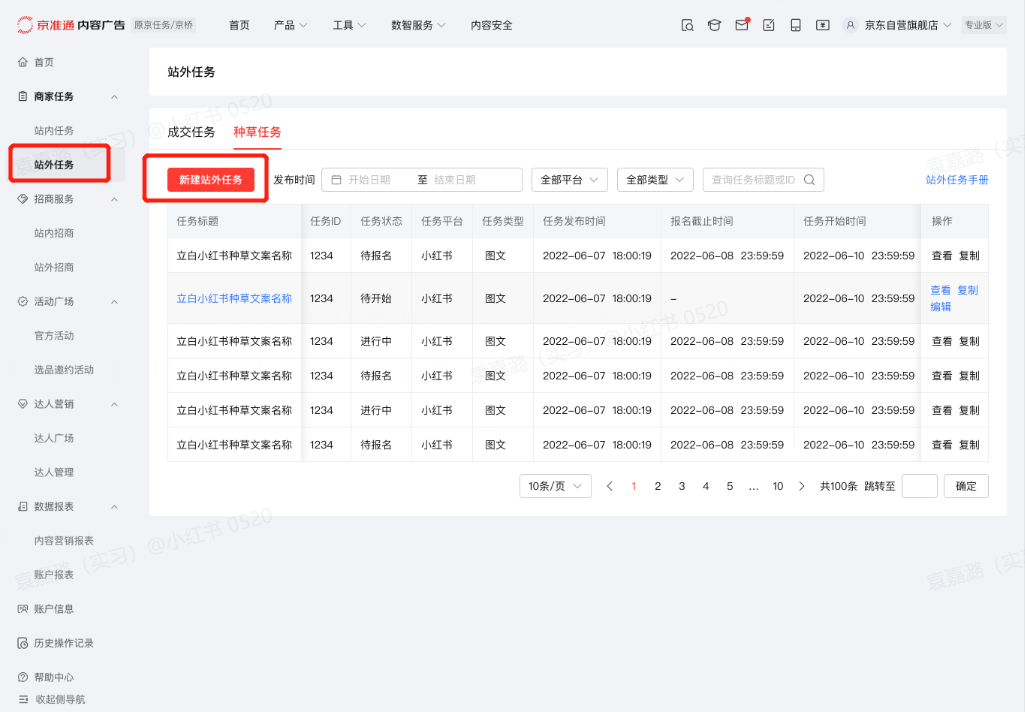Go to the next page with the right arrow
1025x712 pixels.
pyautogui.click(x=801, y=486)
